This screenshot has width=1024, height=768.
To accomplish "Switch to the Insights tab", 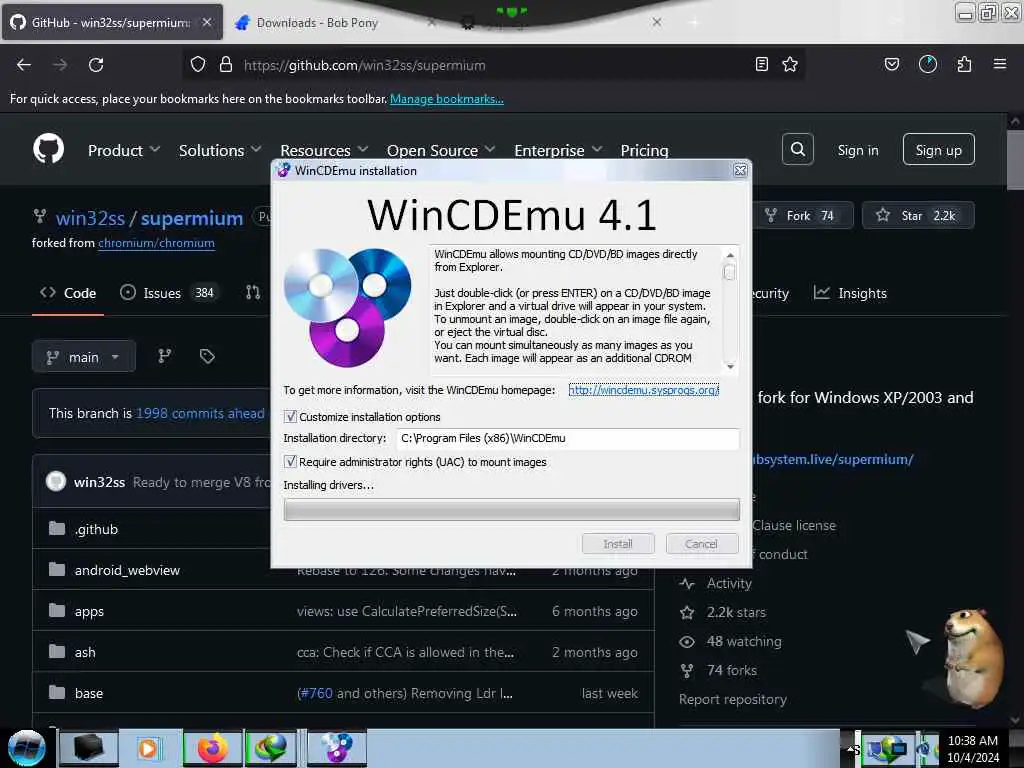I will [850, 293].
